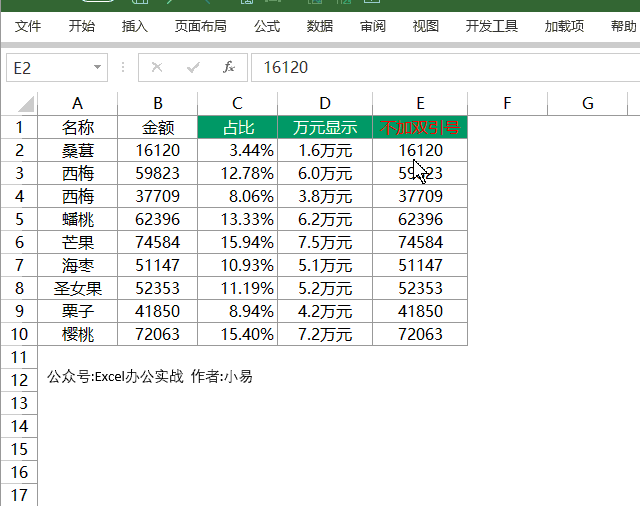640x506 pixels.
Task: Select percentage cell 3.44%
Action: pos(238,150)
